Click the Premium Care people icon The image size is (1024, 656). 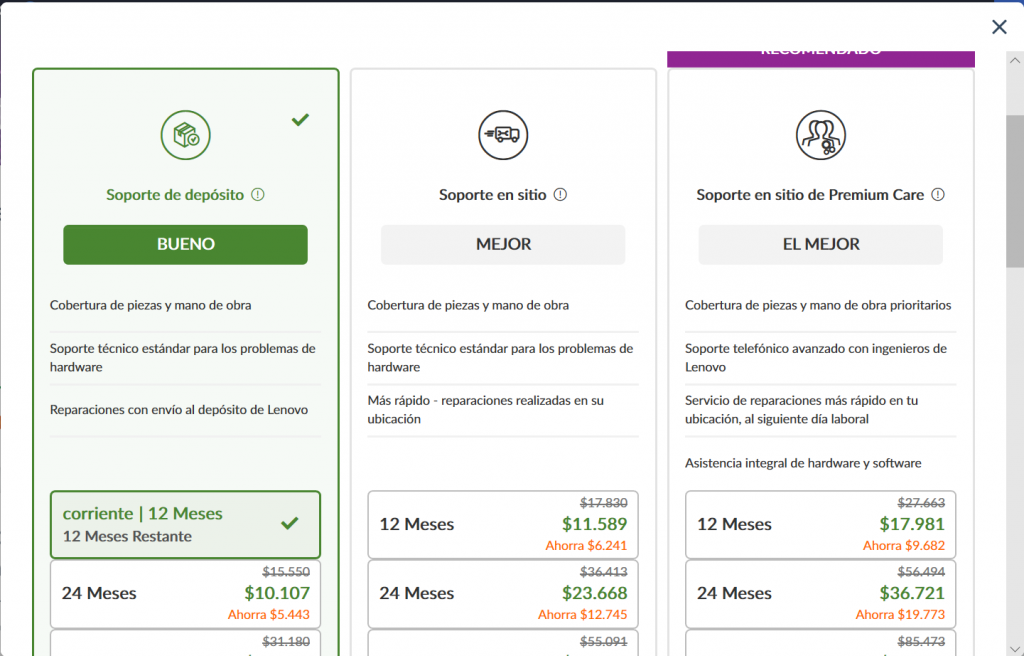pos(821,134)
